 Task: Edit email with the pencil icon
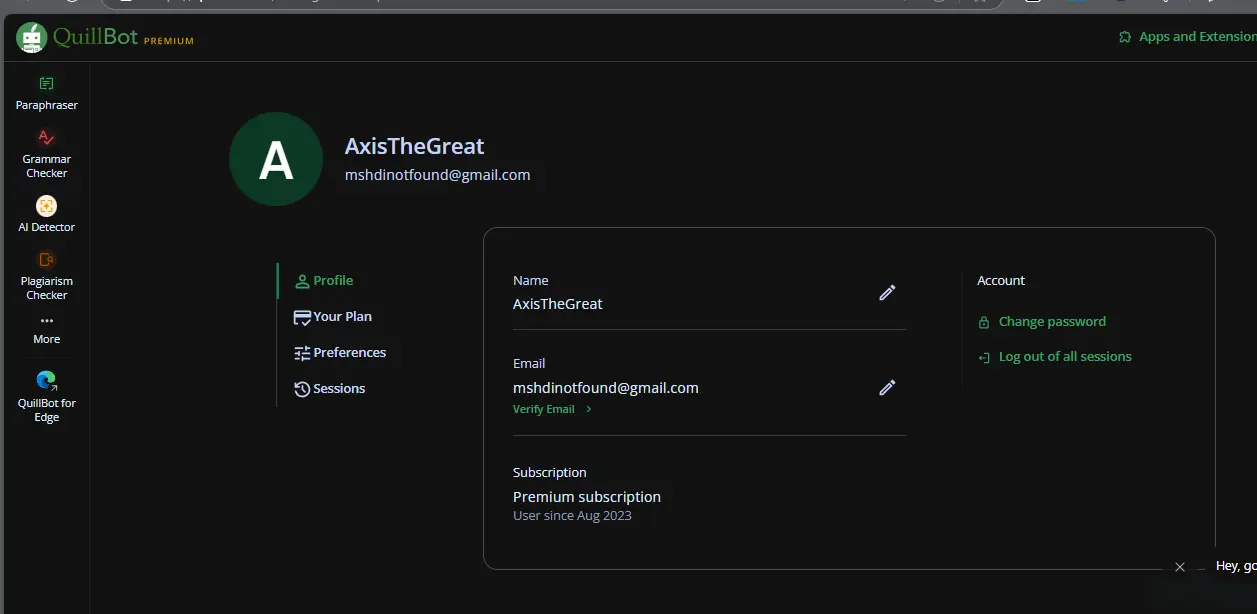tap(887, 387)
